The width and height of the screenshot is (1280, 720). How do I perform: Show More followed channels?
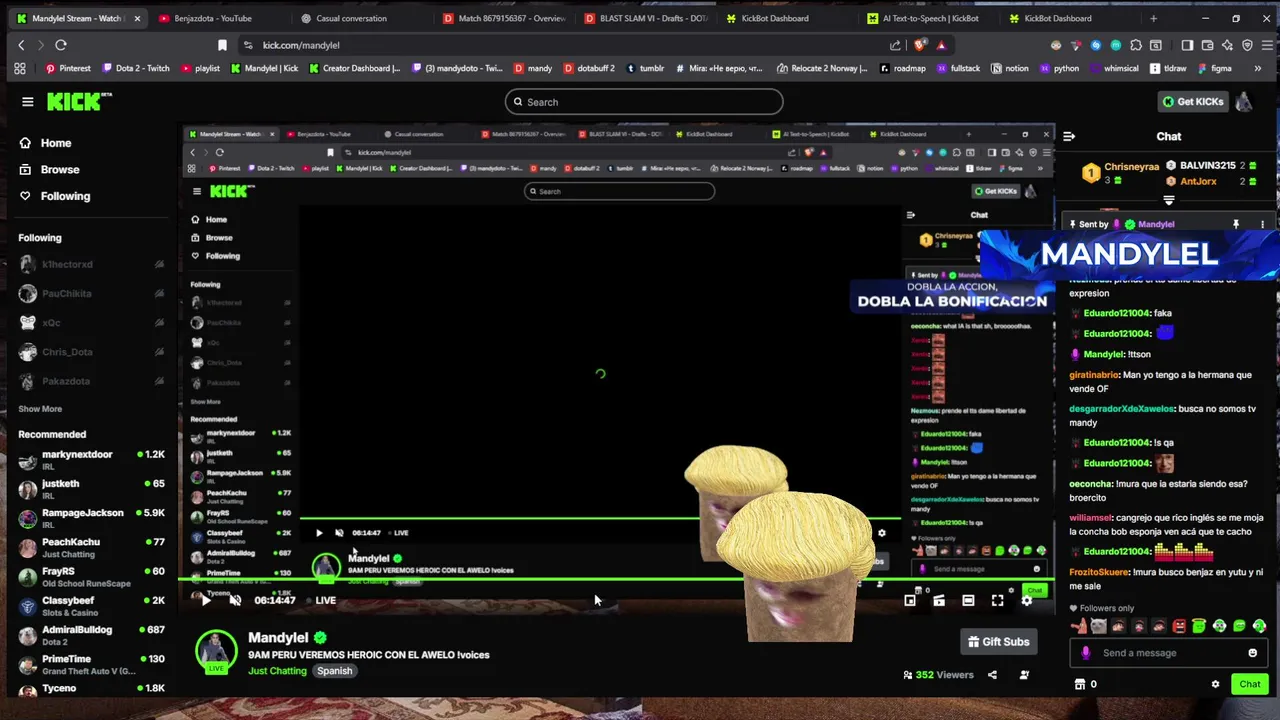click(x=40, y=409)
